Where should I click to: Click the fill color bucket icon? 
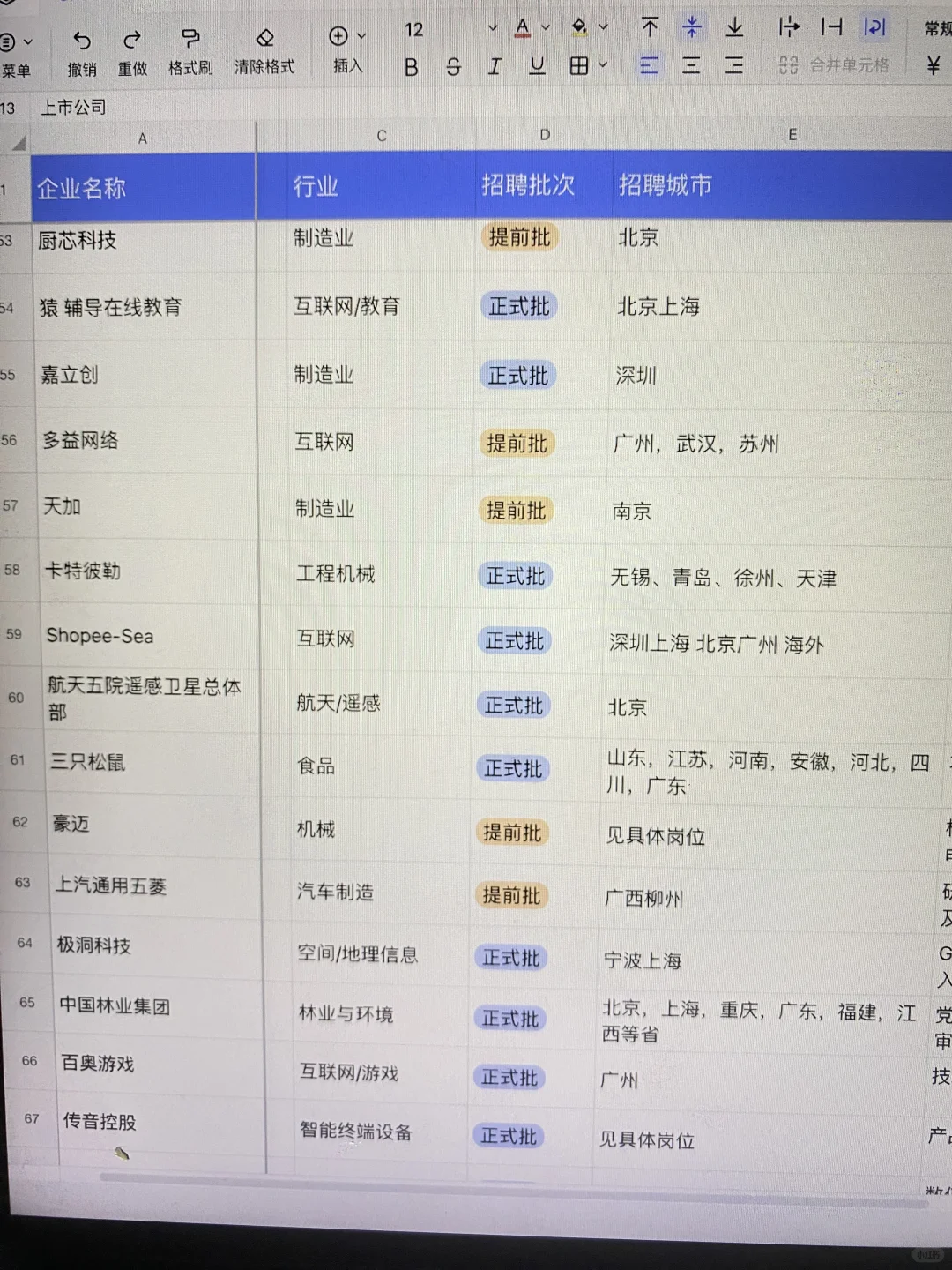click(579, 27)
